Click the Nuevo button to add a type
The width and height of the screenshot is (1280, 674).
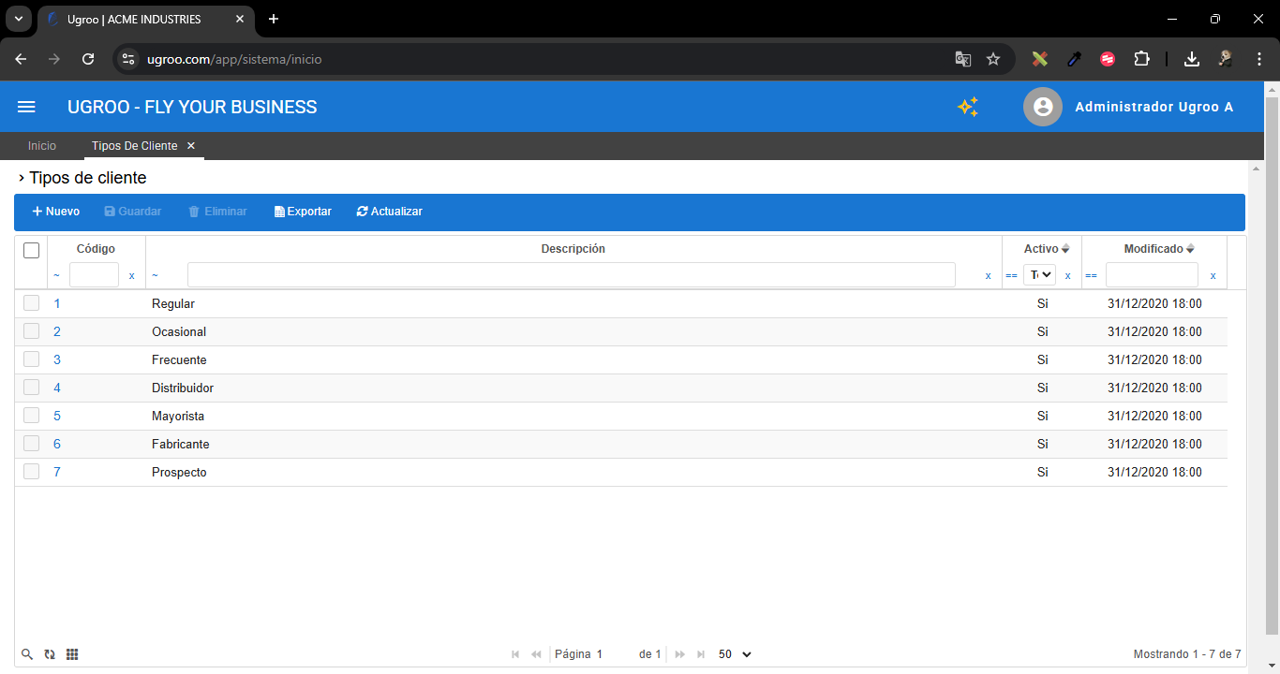[x=56, y=212]
